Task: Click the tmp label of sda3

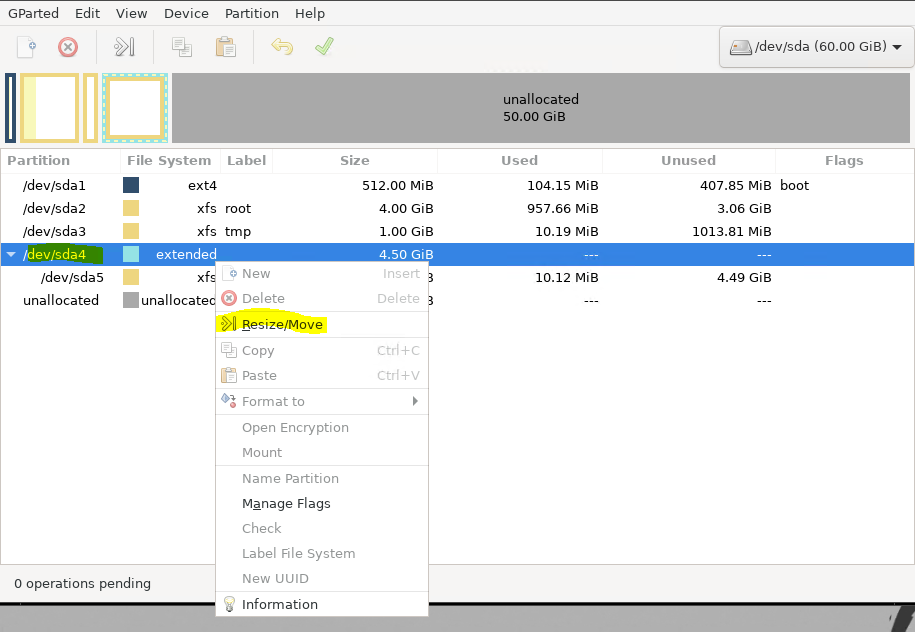Action: (238, 232)
